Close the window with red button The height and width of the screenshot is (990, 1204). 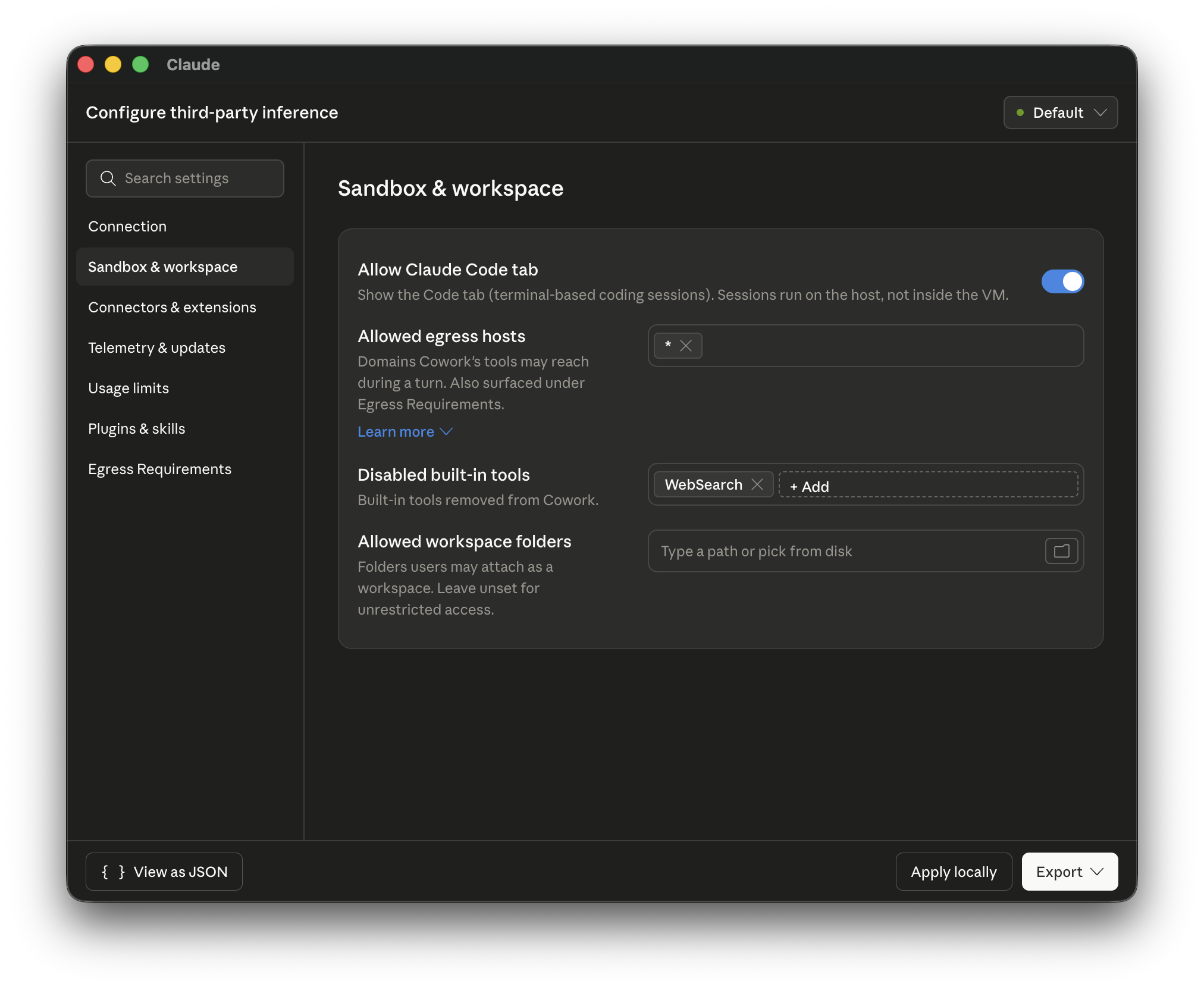pos(86,64)
